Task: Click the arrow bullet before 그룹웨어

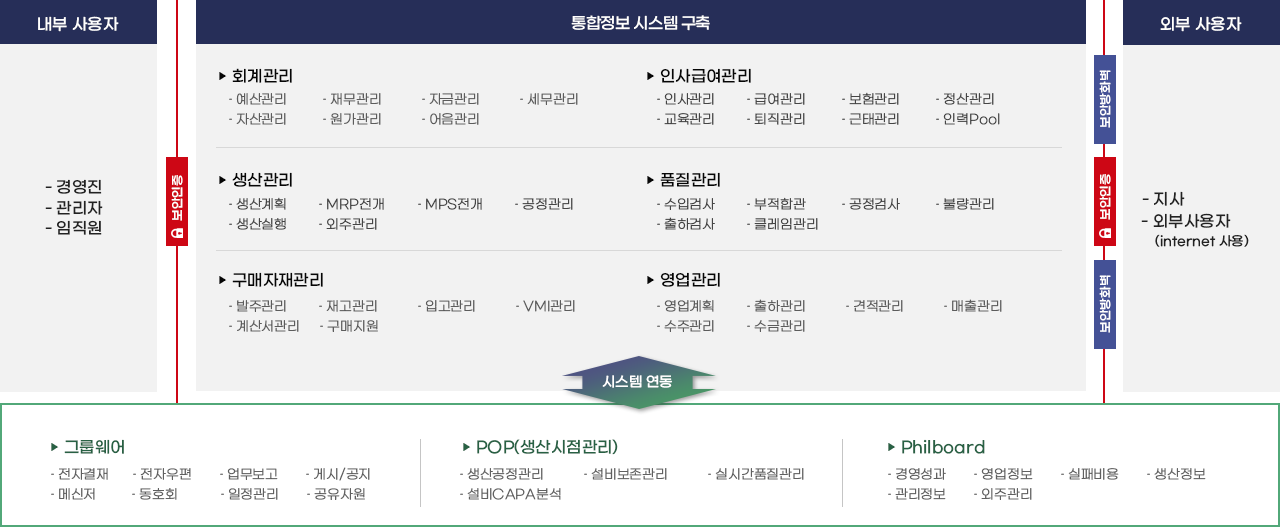Action: 55,447
